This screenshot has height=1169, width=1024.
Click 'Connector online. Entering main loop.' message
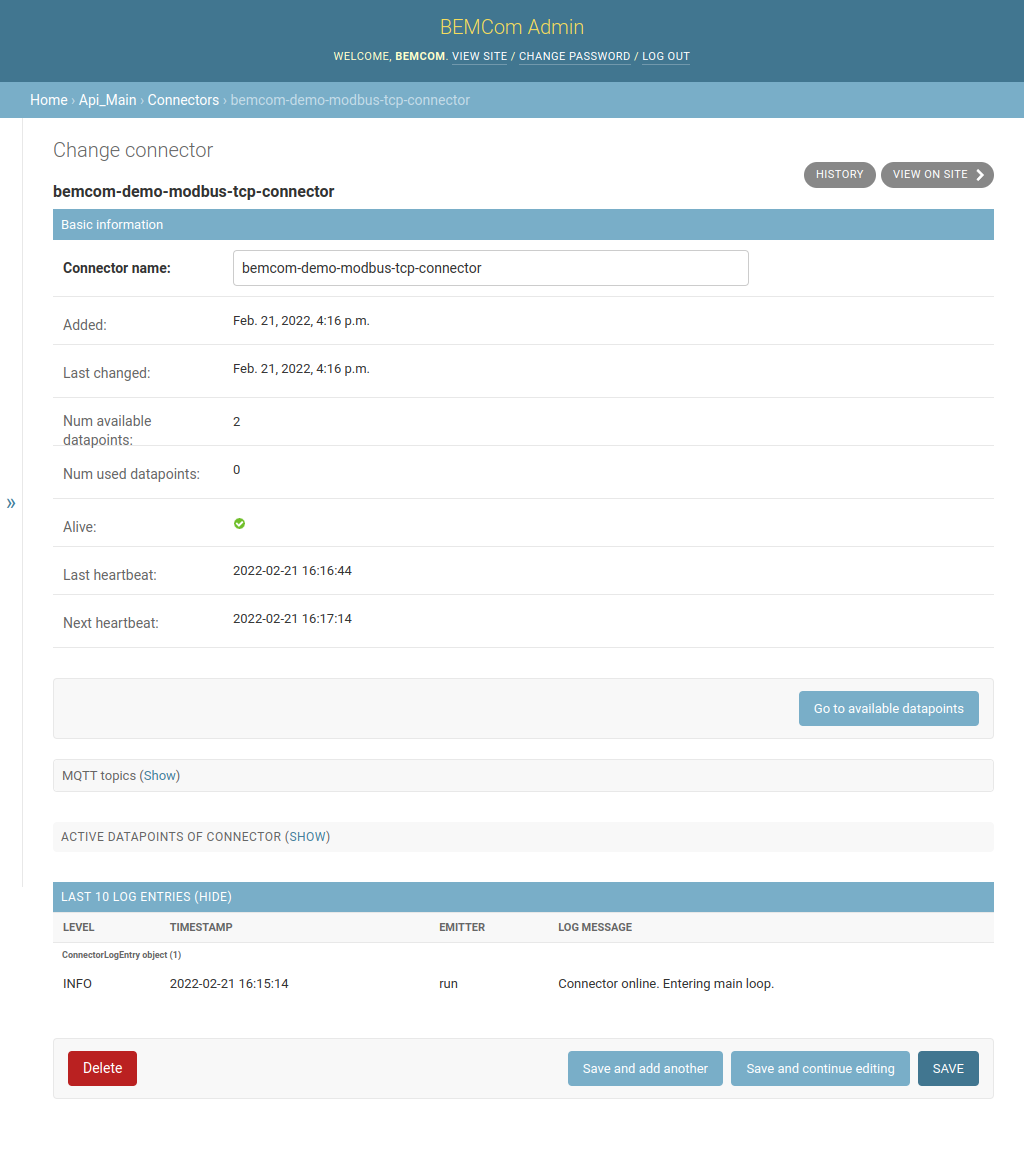click(666, 984)
